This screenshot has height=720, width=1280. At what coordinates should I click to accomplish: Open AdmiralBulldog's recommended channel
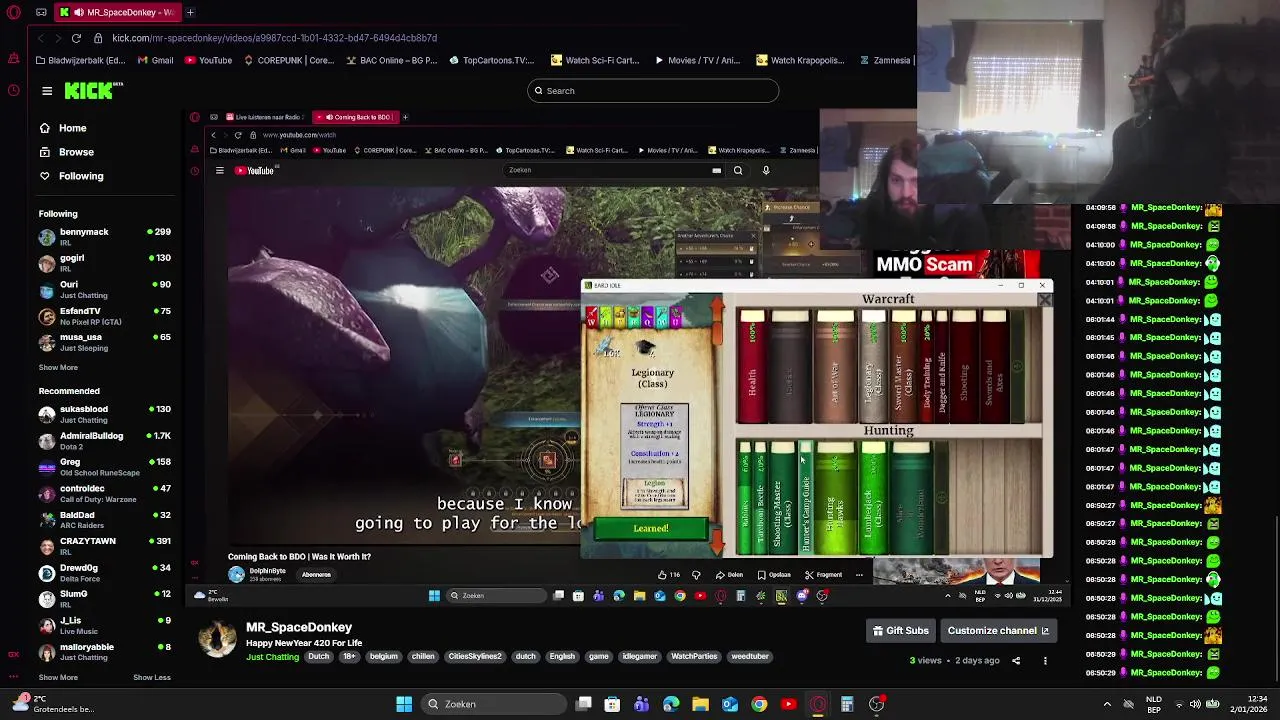click(105, 441)
